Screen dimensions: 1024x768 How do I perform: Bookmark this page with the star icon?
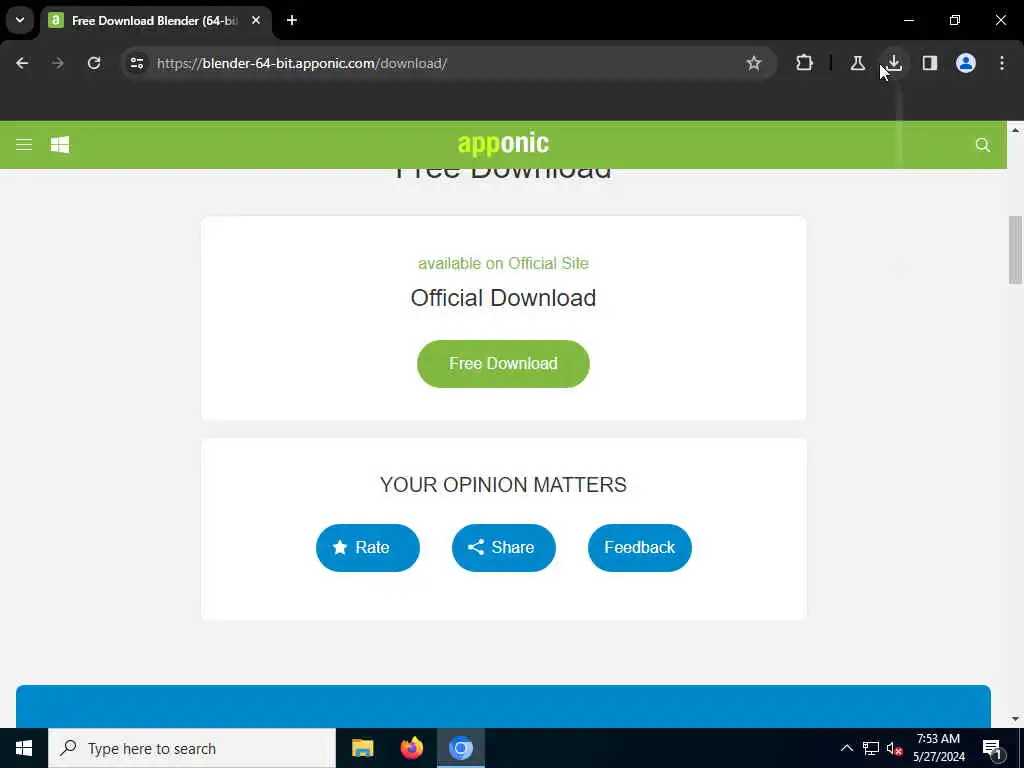754,63
